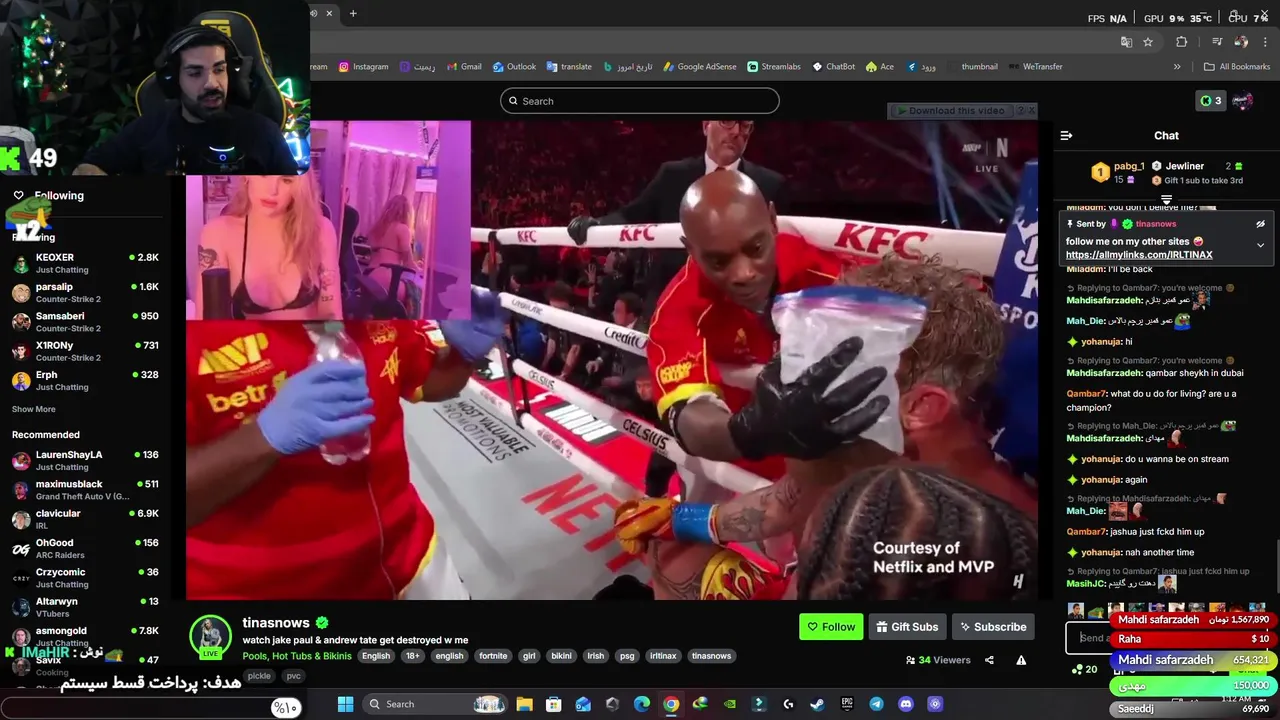Open the browser extensions puzzle icon
This screenshot has width=1280, height=720.
click(x=1182, y=42)
